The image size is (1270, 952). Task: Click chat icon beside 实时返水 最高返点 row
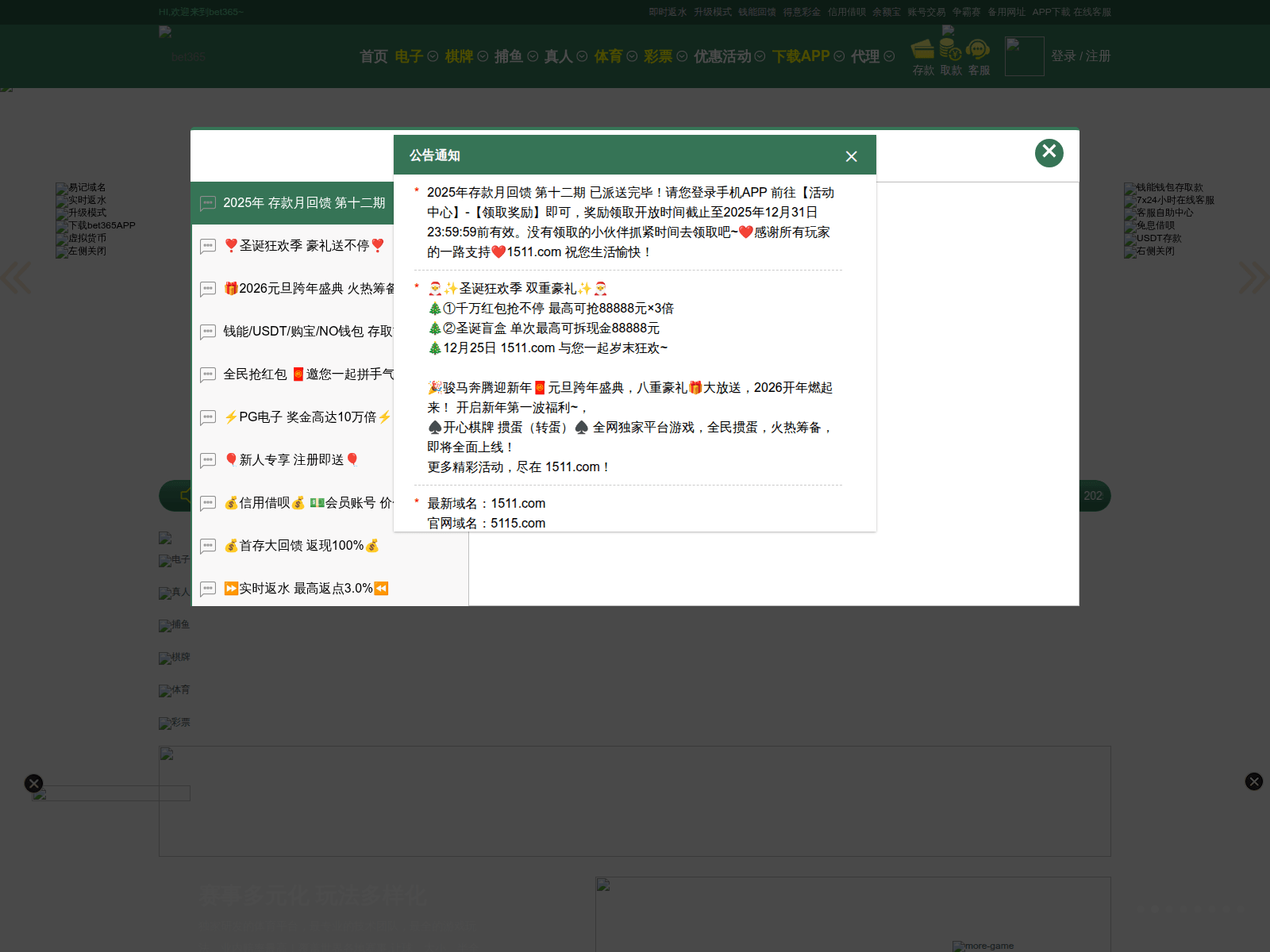tap(208, 589)
